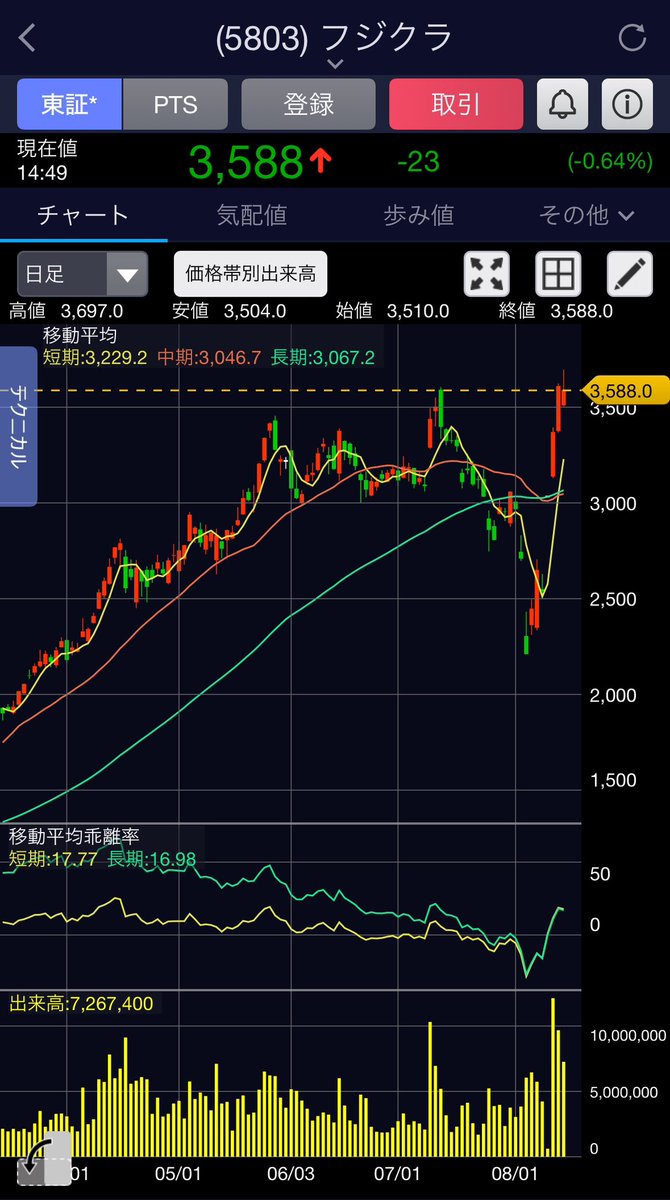This screenshot has height=1200, width=670.
Task: Go back with the left arrow icon
Action: pyautogui.click(x=28, y=39)
